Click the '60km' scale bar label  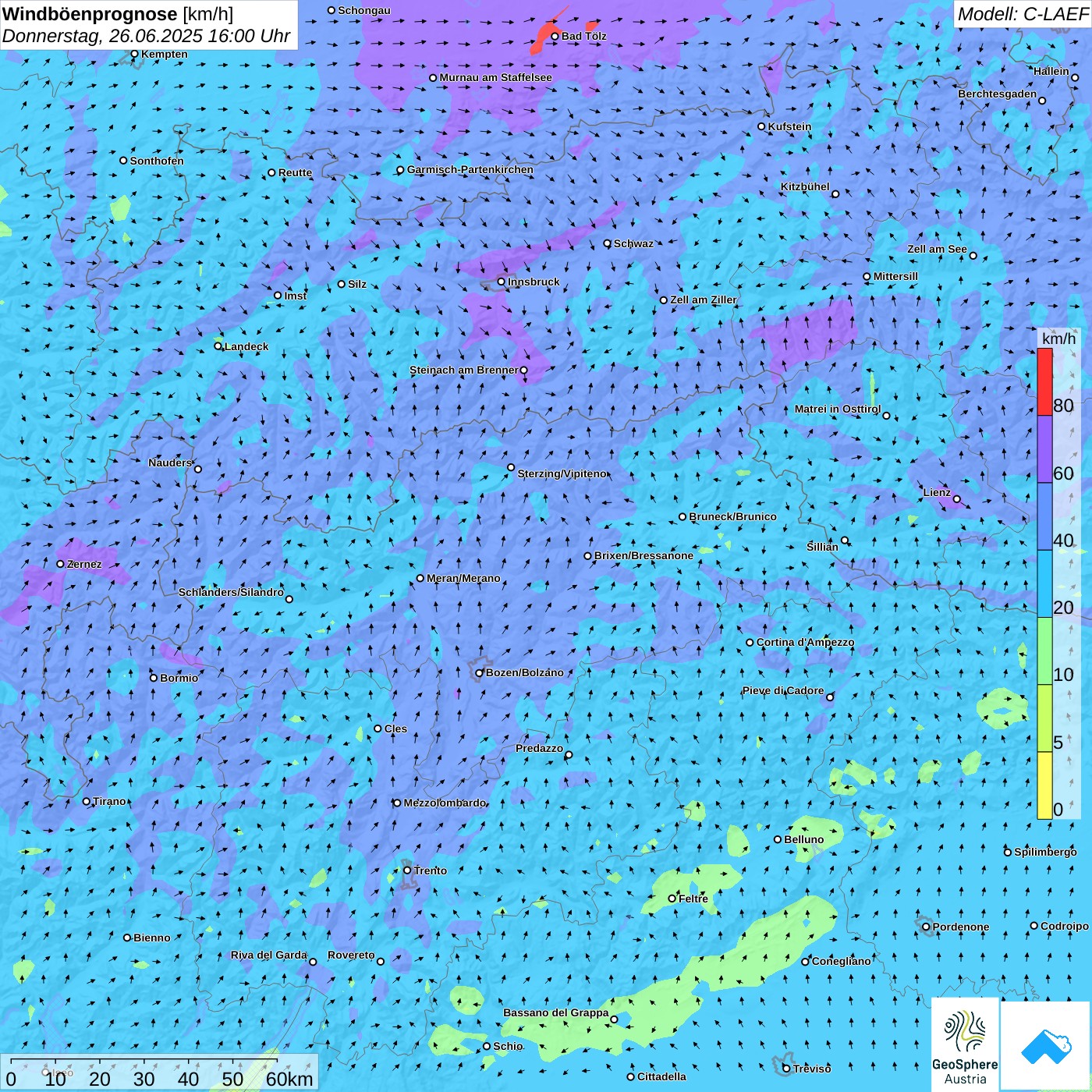point(289,1079)
